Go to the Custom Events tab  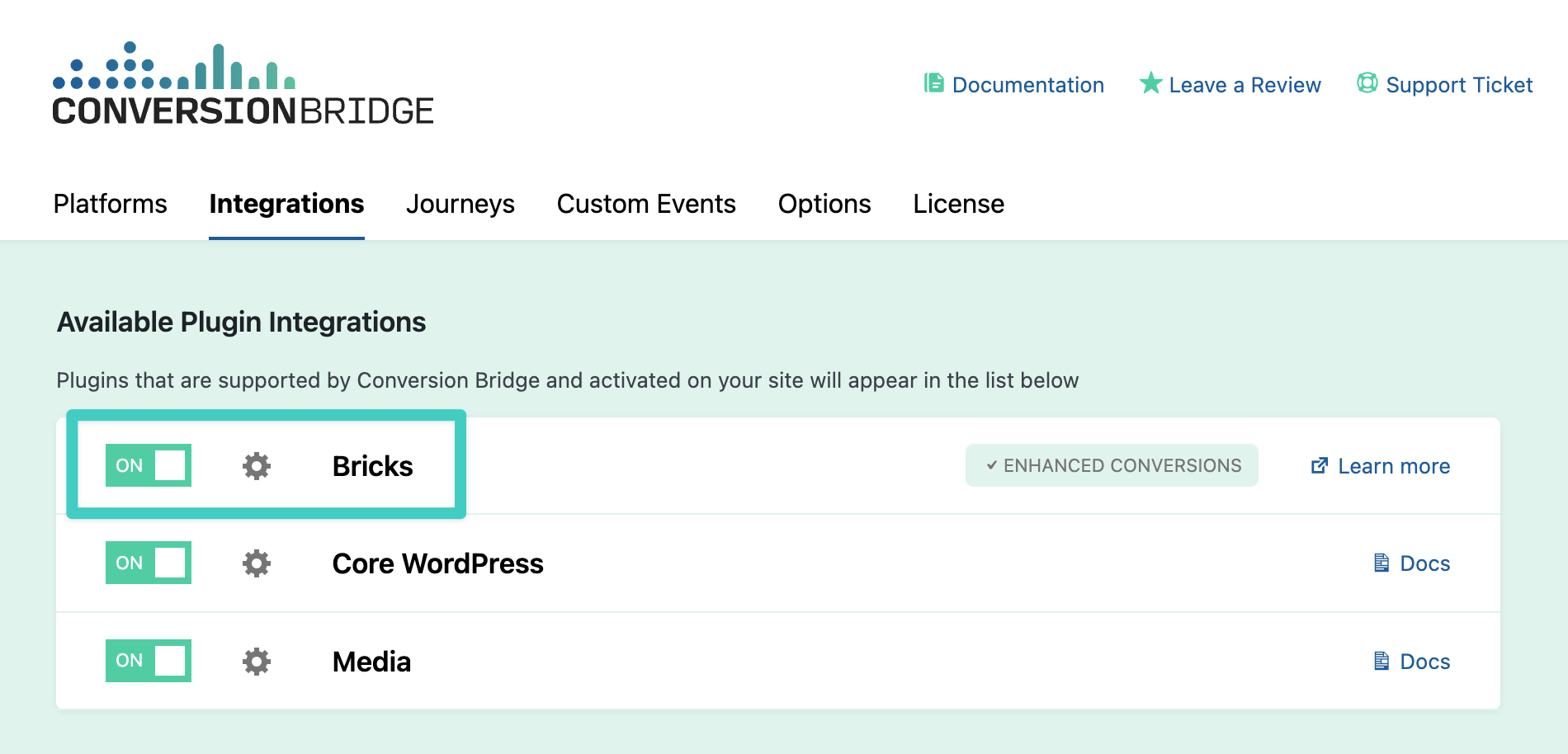646,204
